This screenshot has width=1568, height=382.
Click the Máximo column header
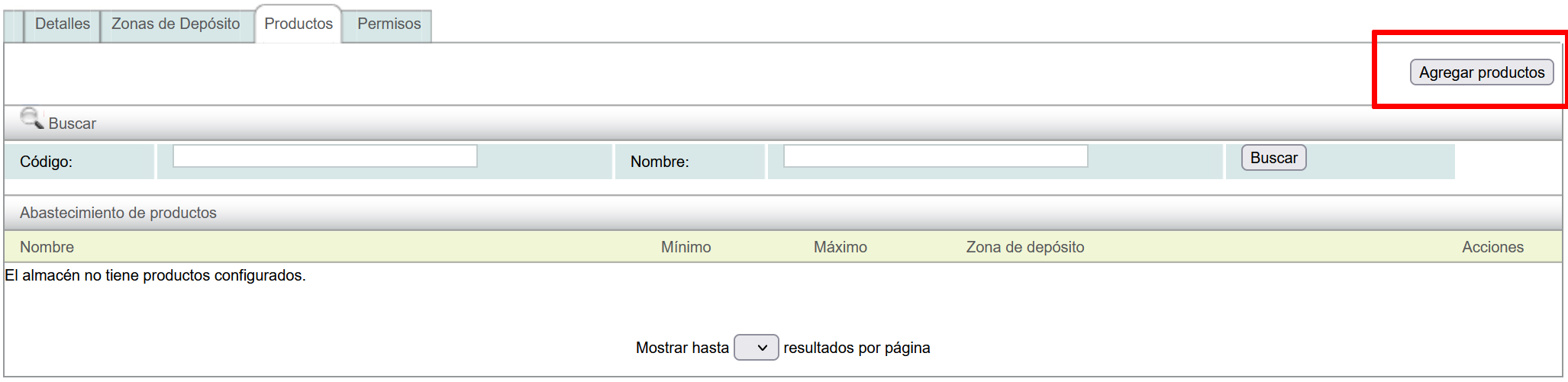pyautogui.click(x=840, y=247)
